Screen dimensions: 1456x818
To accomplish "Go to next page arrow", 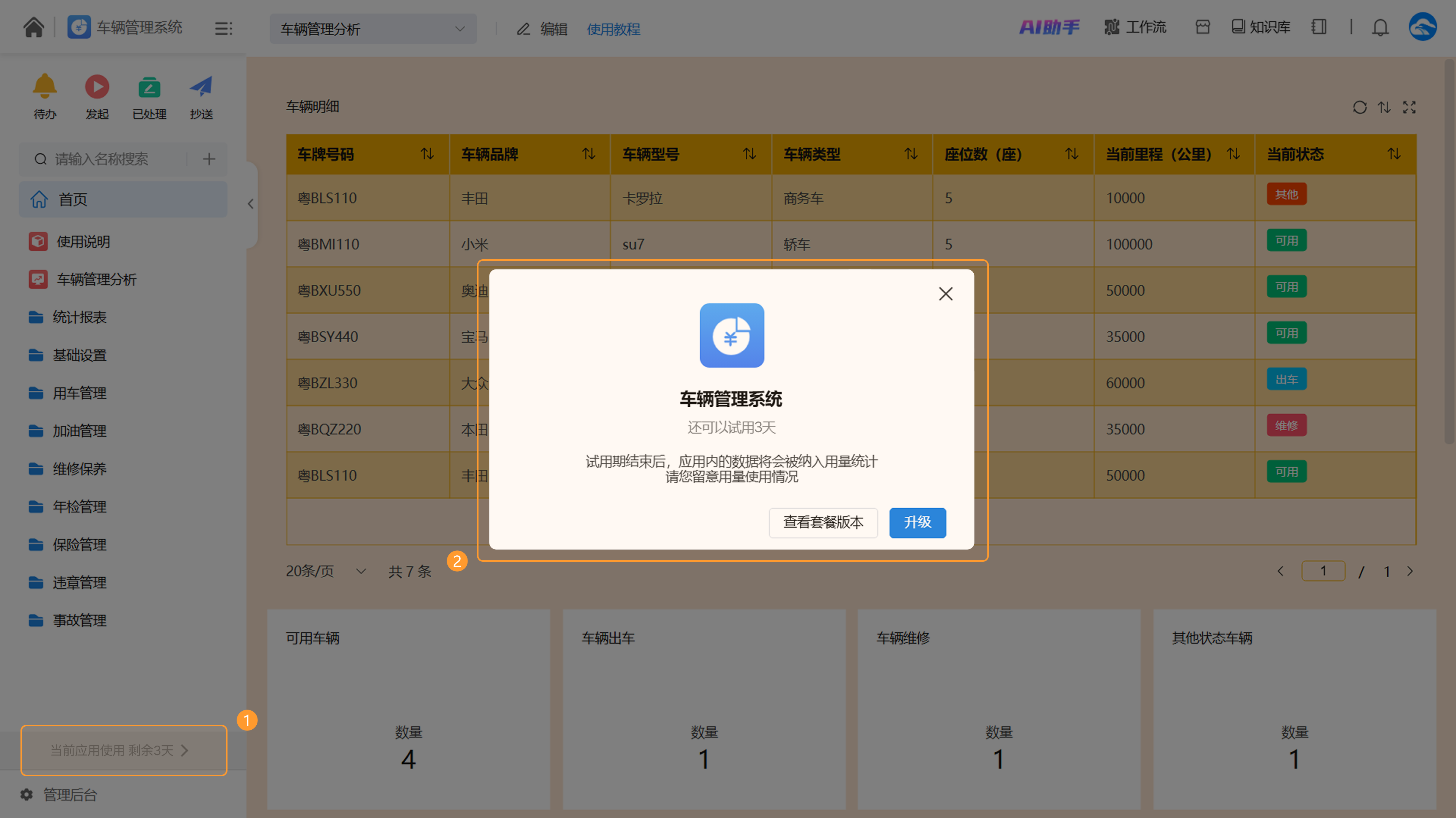I will [x=1410, y=571].
